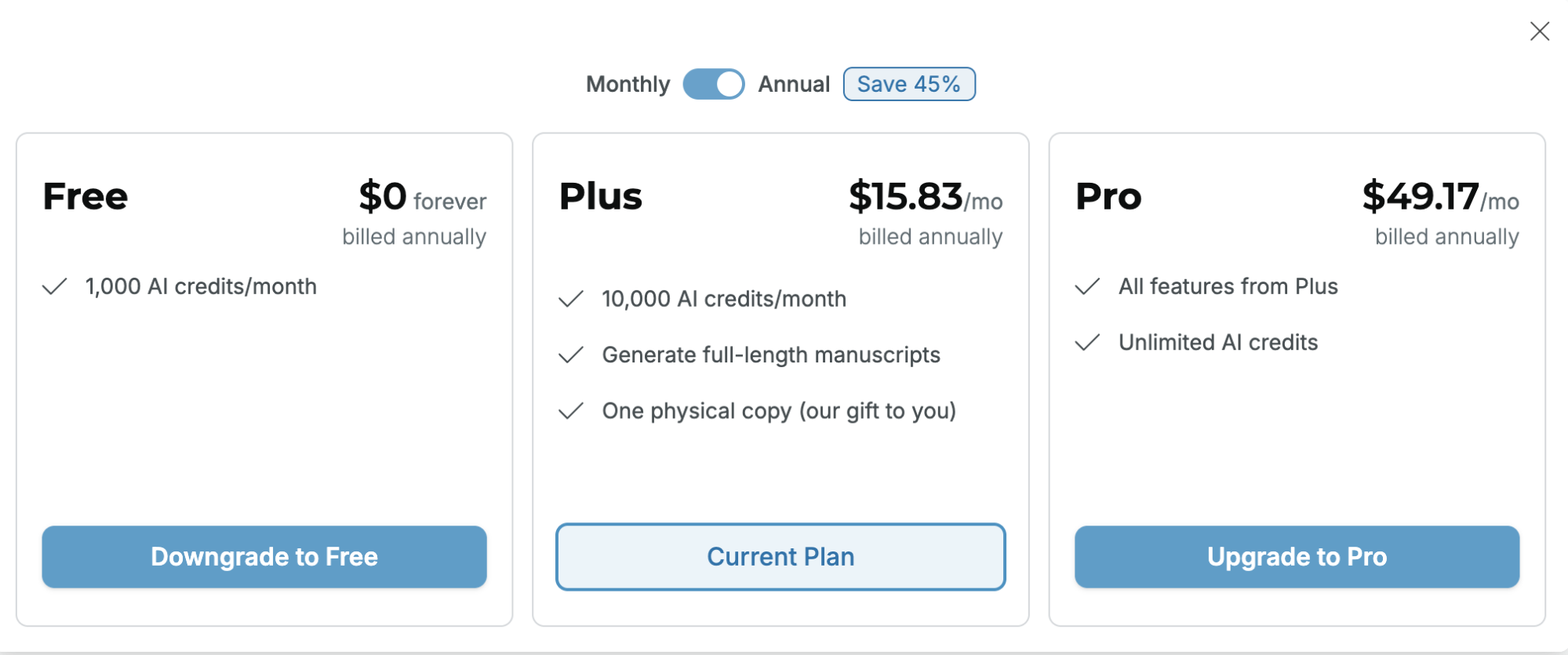Click Downgrade to Free button
Image resolution: width=1568 pixels, height=655 pixels.
264,556
